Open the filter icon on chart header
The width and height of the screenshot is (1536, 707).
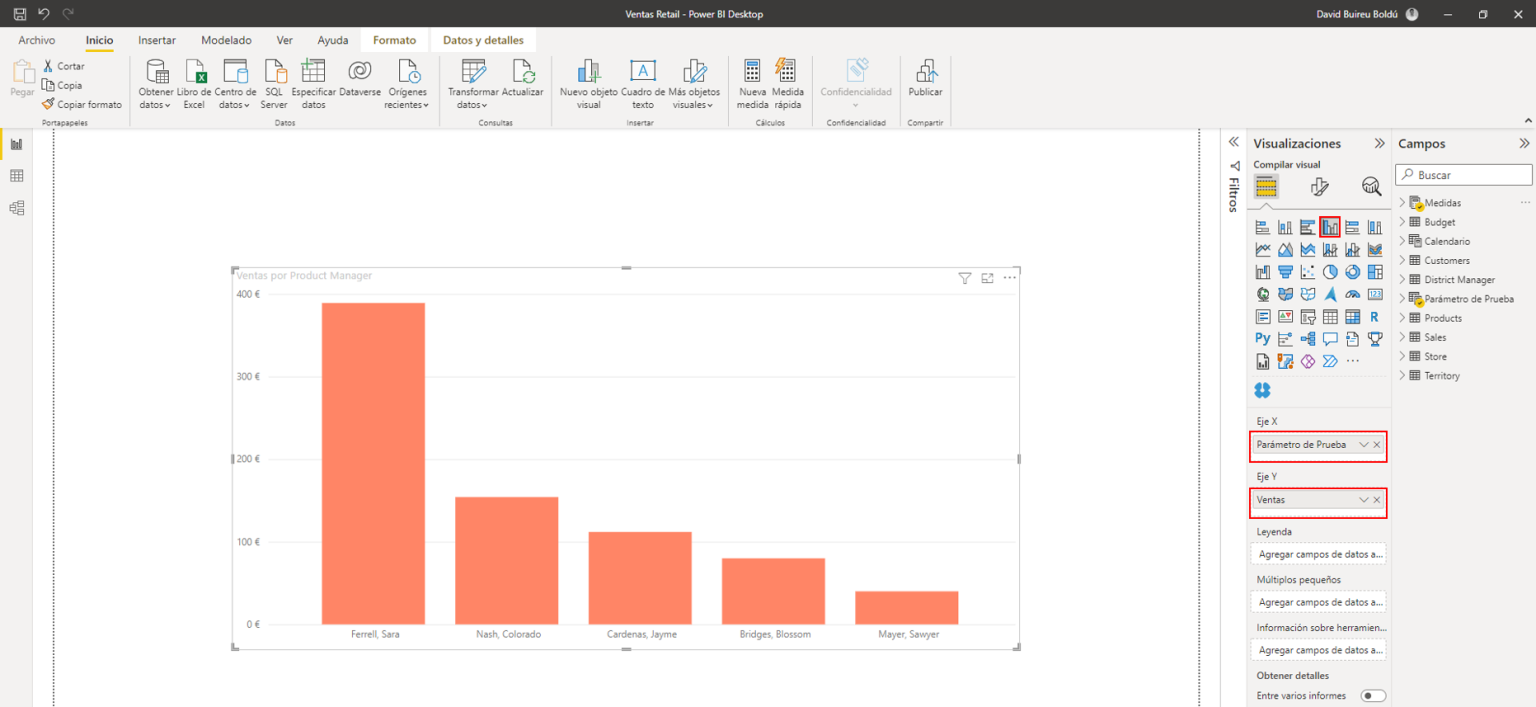click(x=964, y=278)
